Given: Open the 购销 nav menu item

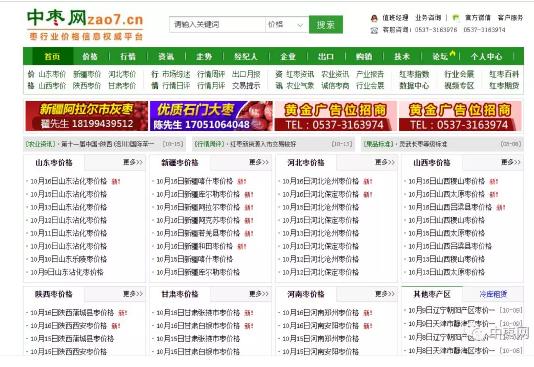Looking at the screenshot, I should pyautogui.click(x=364, y=56).
